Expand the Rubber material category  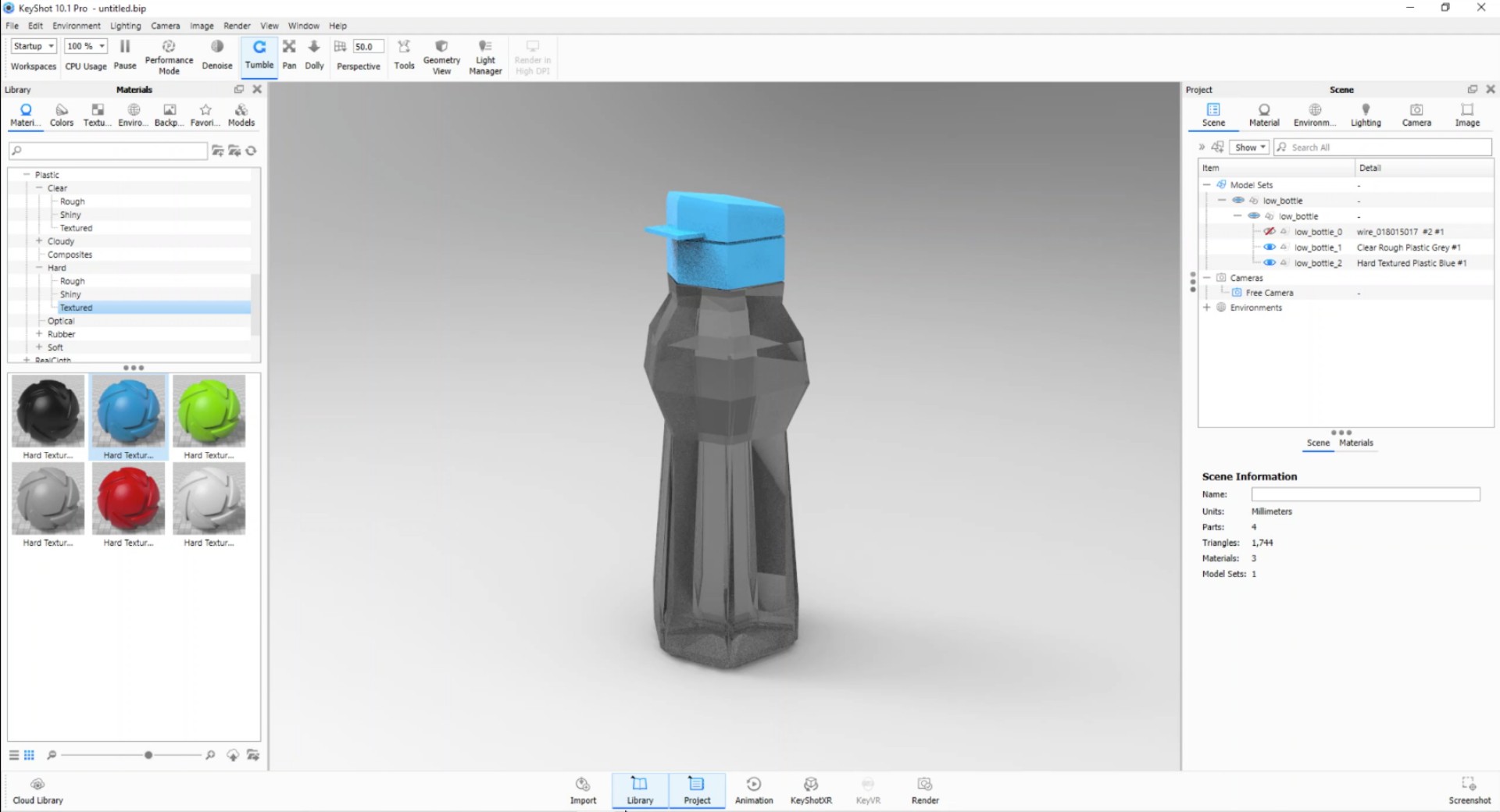tap(37, 333)
